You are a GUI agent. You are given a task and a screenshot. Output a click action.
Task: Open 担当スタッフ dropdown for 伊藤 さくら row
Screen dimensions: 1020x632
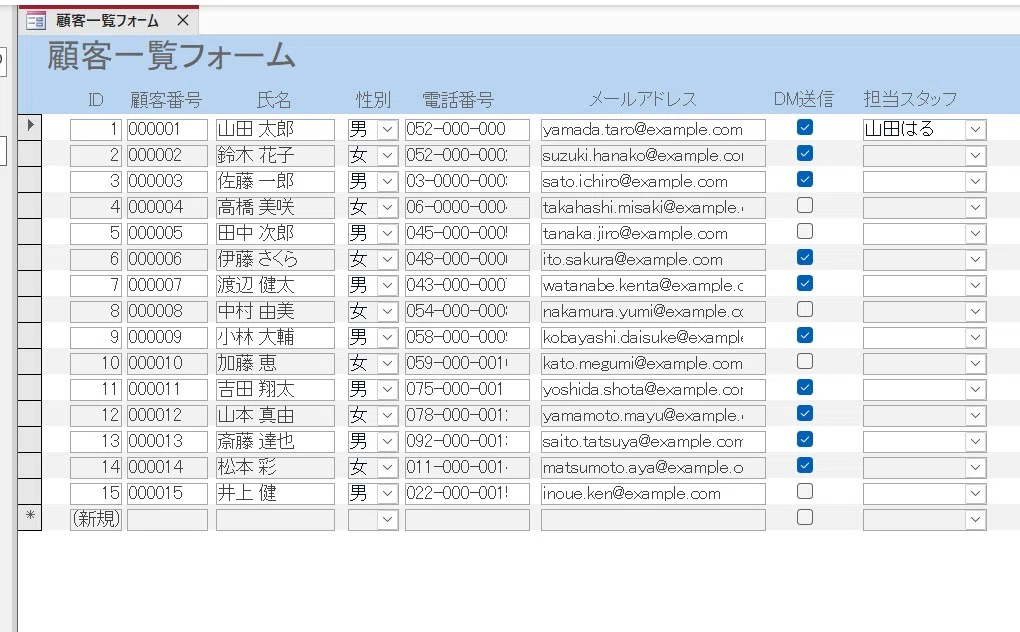tap(976, 259)
